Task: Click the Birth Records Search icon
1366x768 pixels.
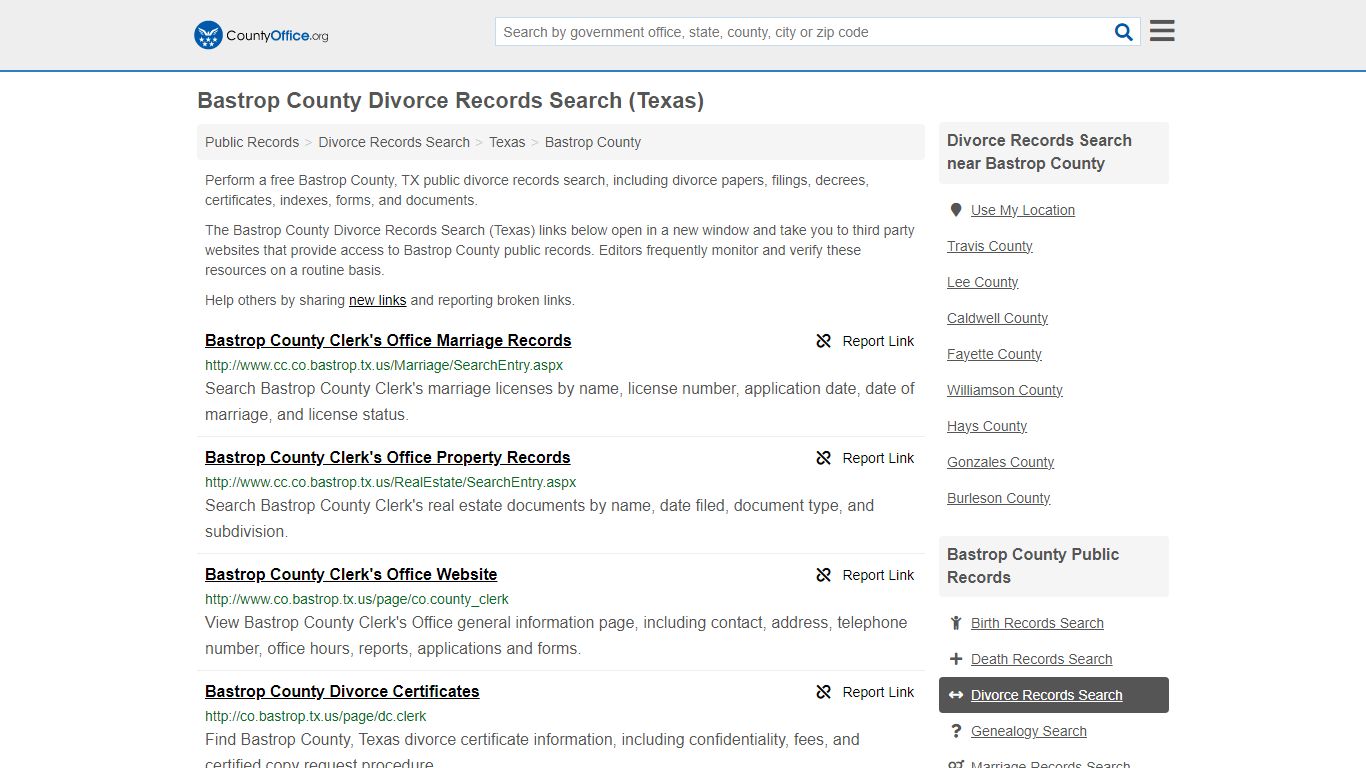Action: pyautogui.click(x=956, y=623)
